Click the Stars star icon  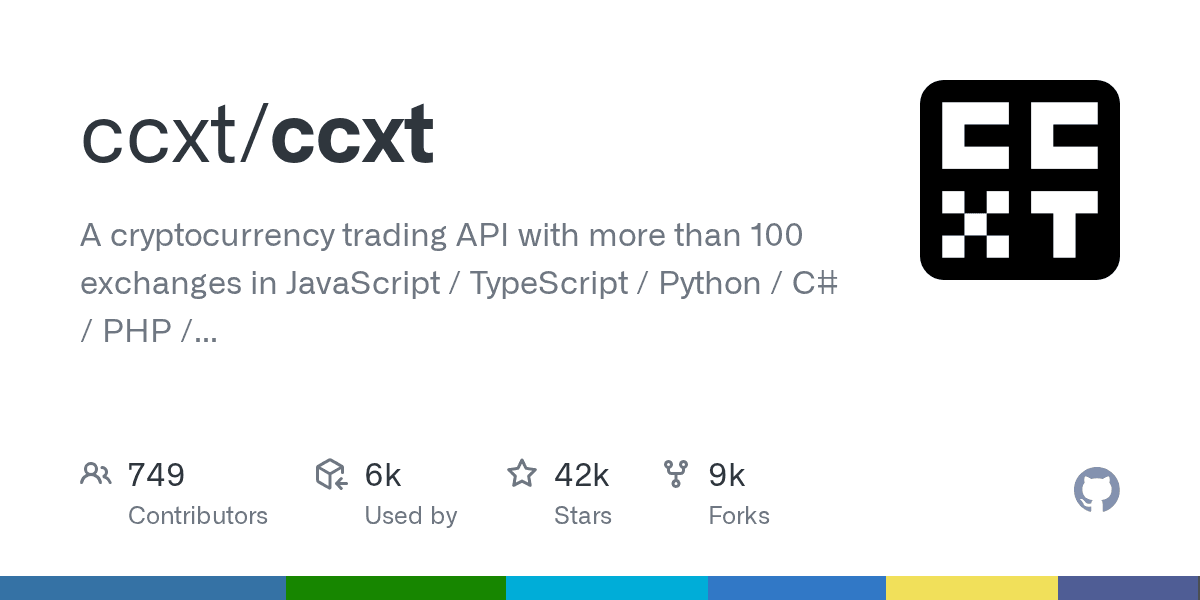(x=522, y=474)
